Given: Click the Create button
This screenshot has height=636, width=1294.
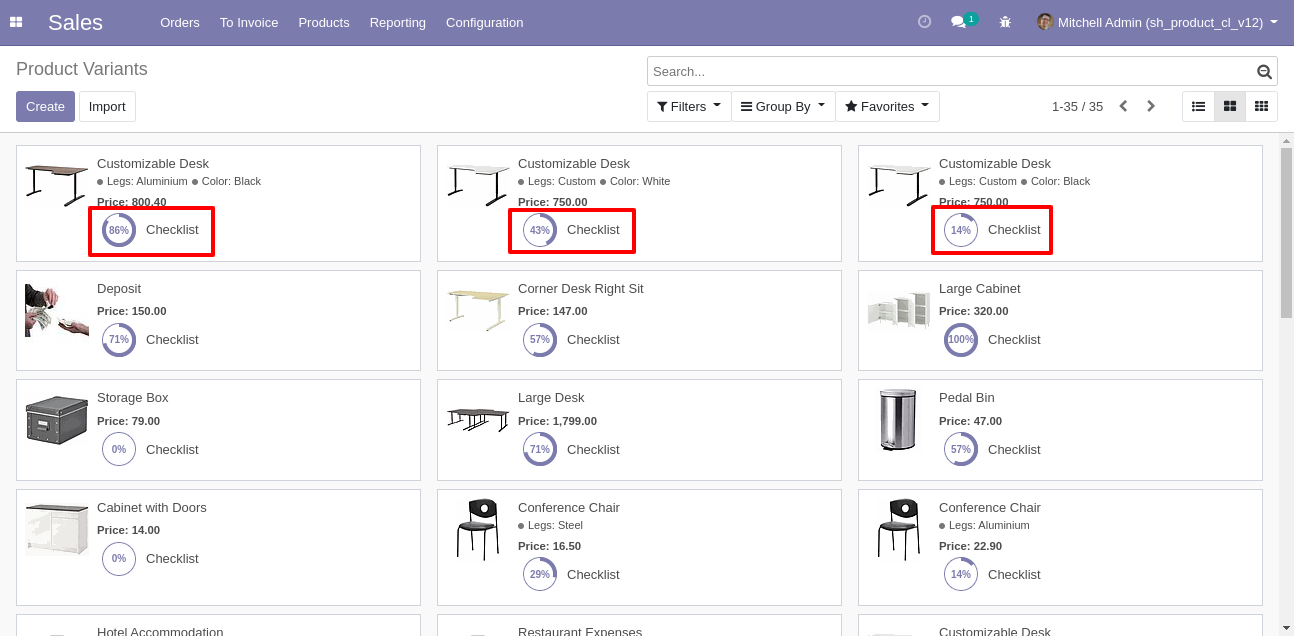Looking at the screenshot, I should 45,106.
